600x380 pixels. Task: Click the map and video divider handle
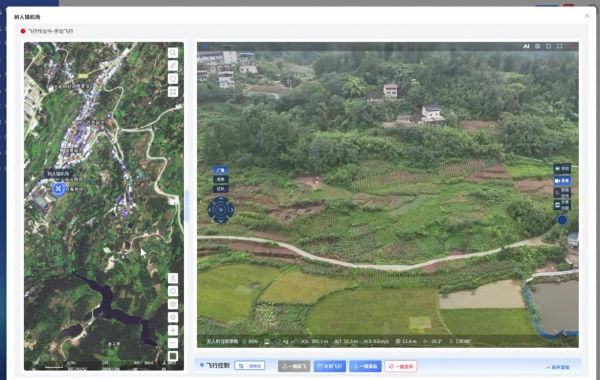(x=187, y=206)
